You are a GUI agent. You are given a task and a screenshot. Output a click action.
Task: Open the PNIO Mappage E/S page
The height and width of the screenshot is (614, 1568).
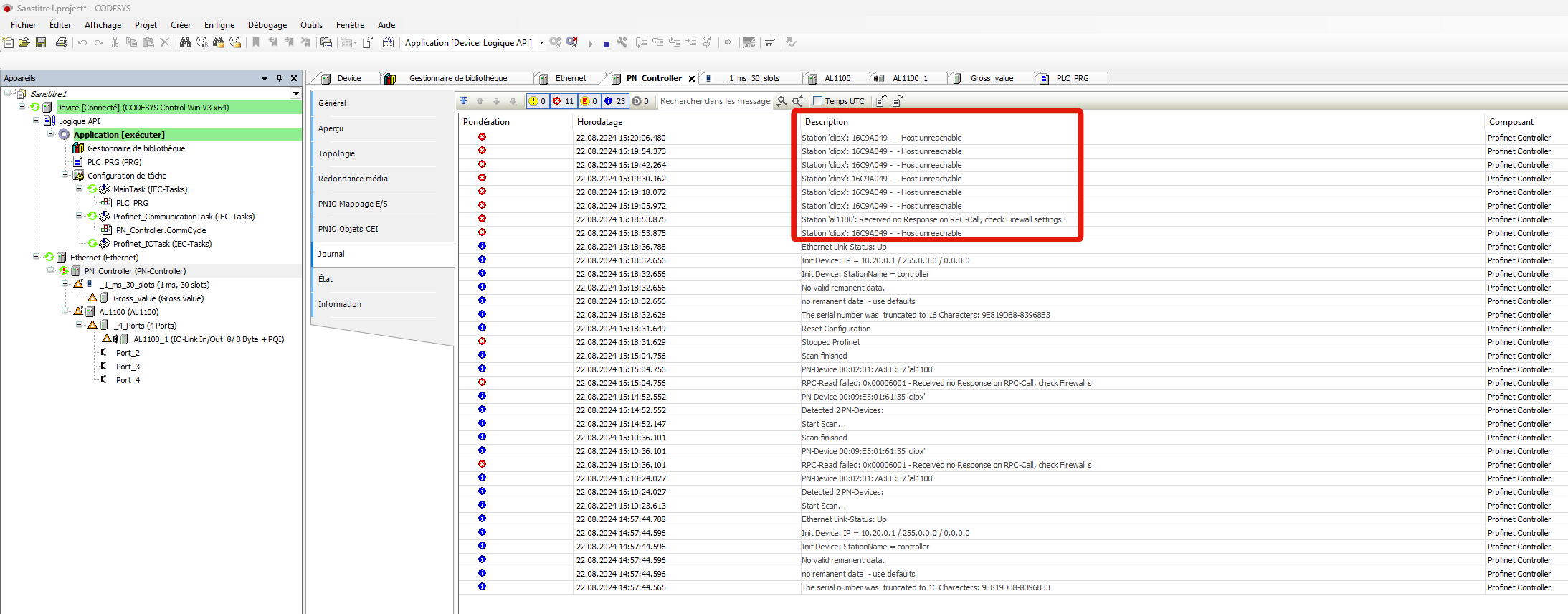(353, 204)
